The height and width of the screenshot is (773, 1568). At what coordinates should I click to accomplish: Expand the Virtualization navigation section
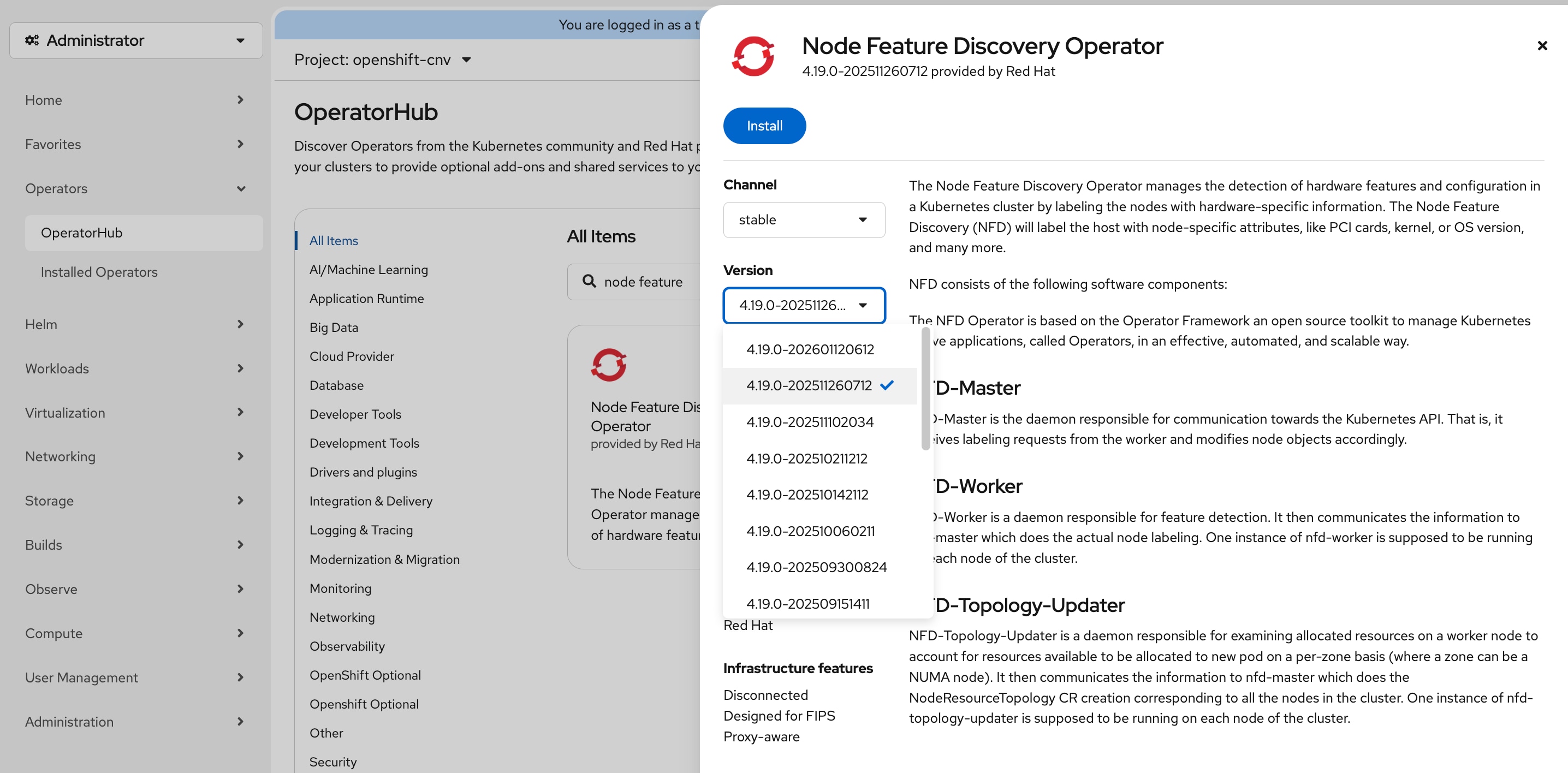coord(135,413)
